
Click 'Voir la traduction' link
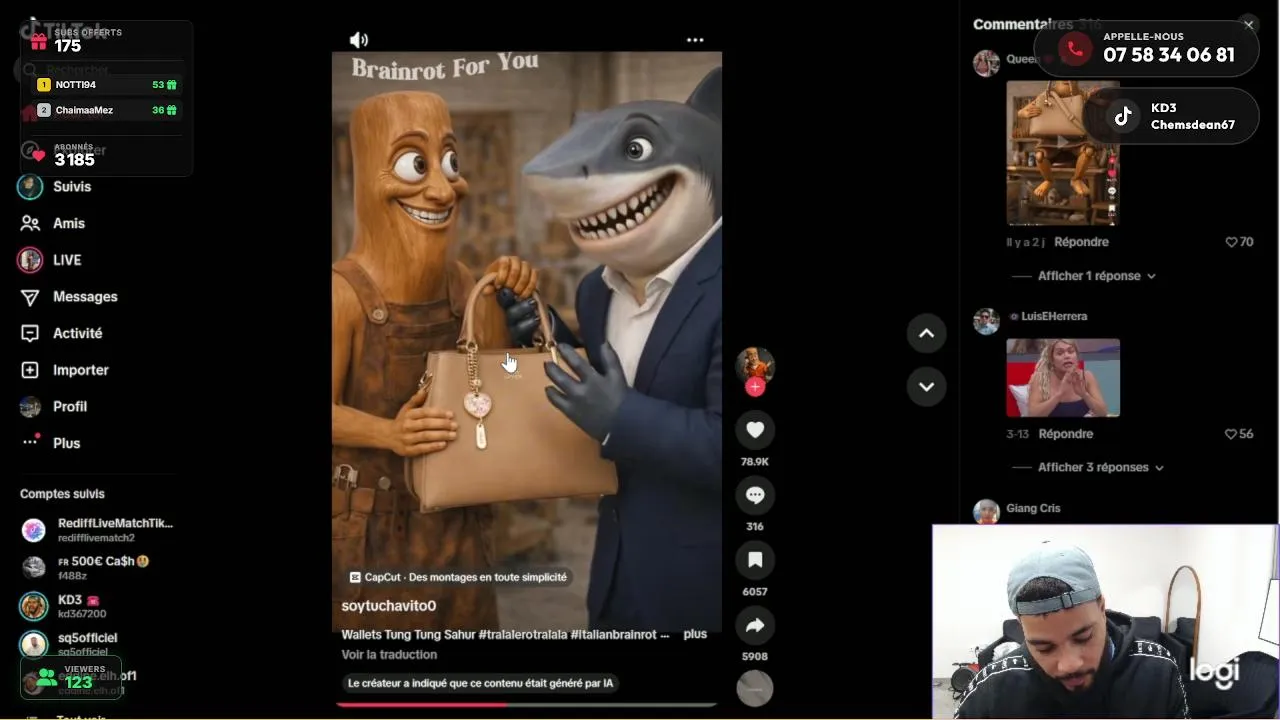[x=389, y=655]
